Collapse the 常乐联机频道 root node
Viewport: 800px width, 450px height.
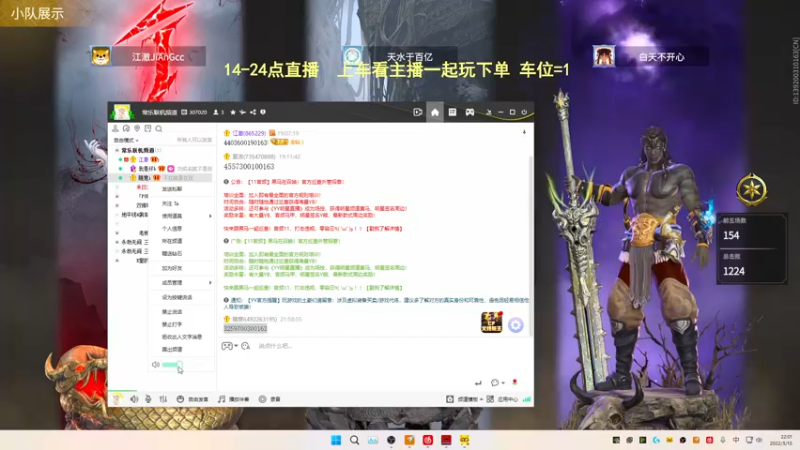(117, 151)
